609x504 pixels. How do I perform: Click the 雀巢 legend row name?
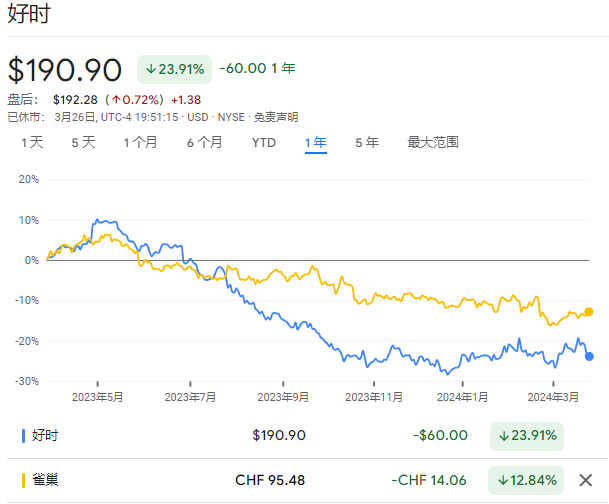45,480
